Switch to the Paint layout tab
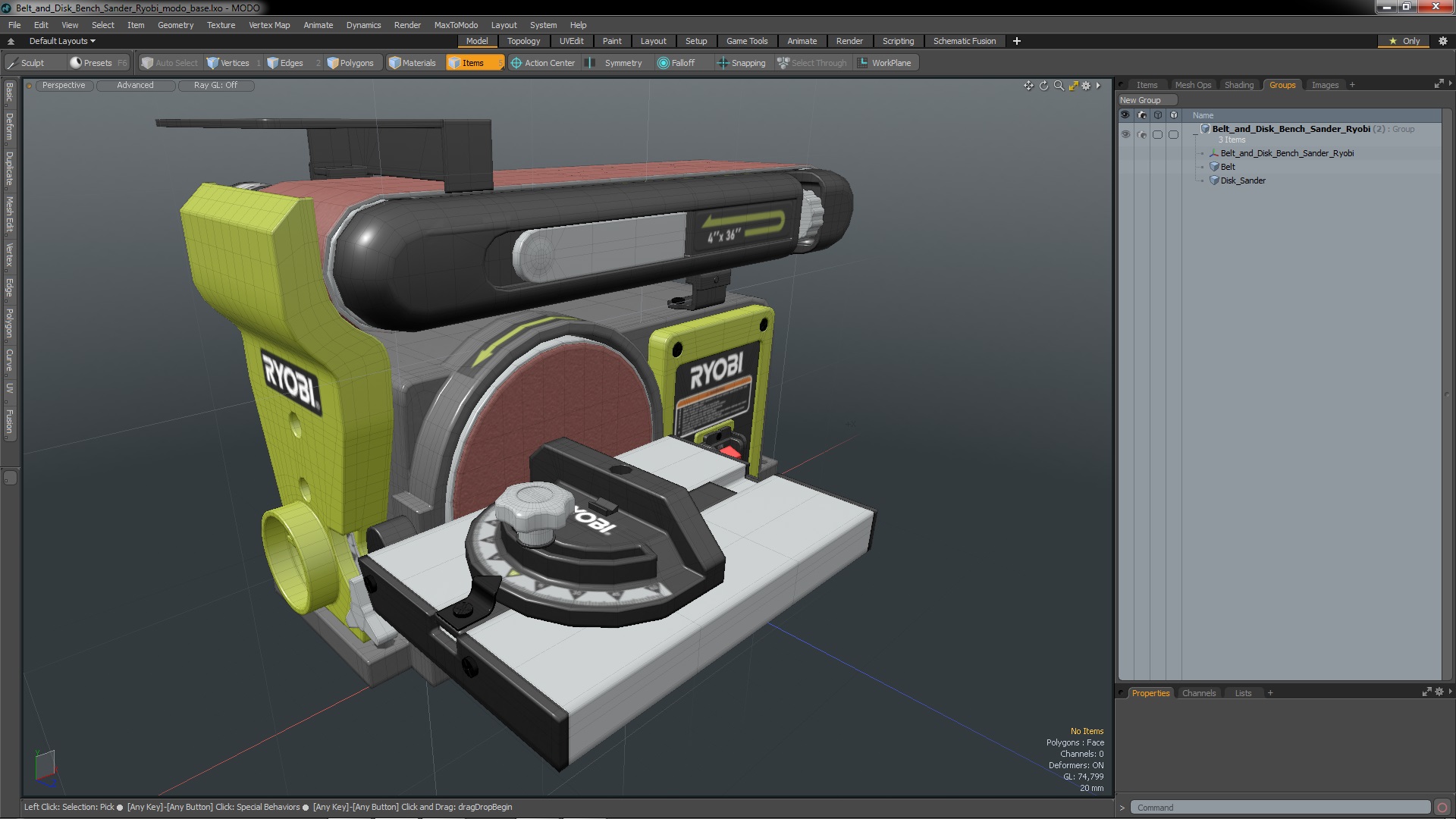Image resolution: width=1456 pixels, height=819 pixels. (x=612, y=41)
